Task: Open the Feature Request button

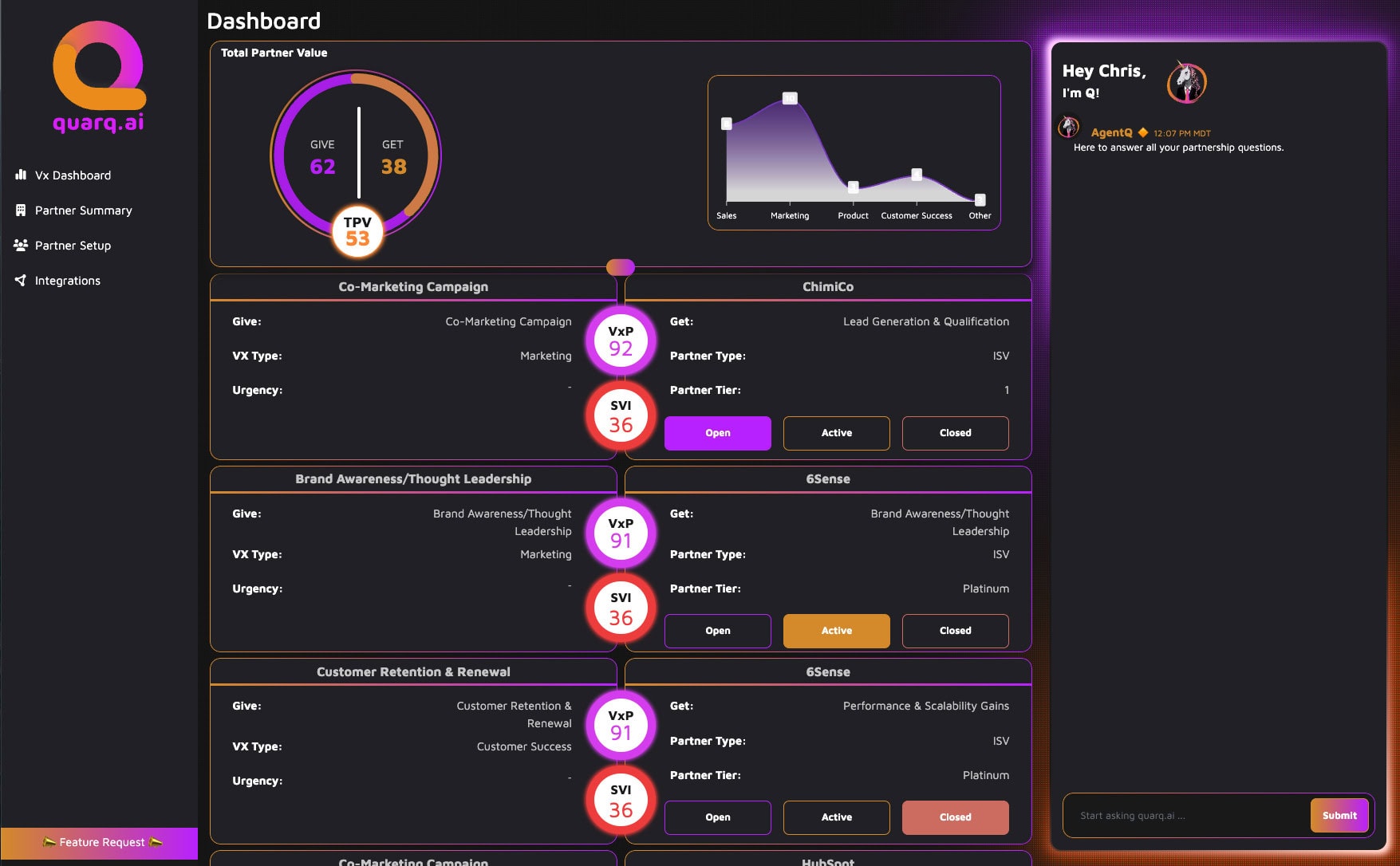Action: point(99,842)
